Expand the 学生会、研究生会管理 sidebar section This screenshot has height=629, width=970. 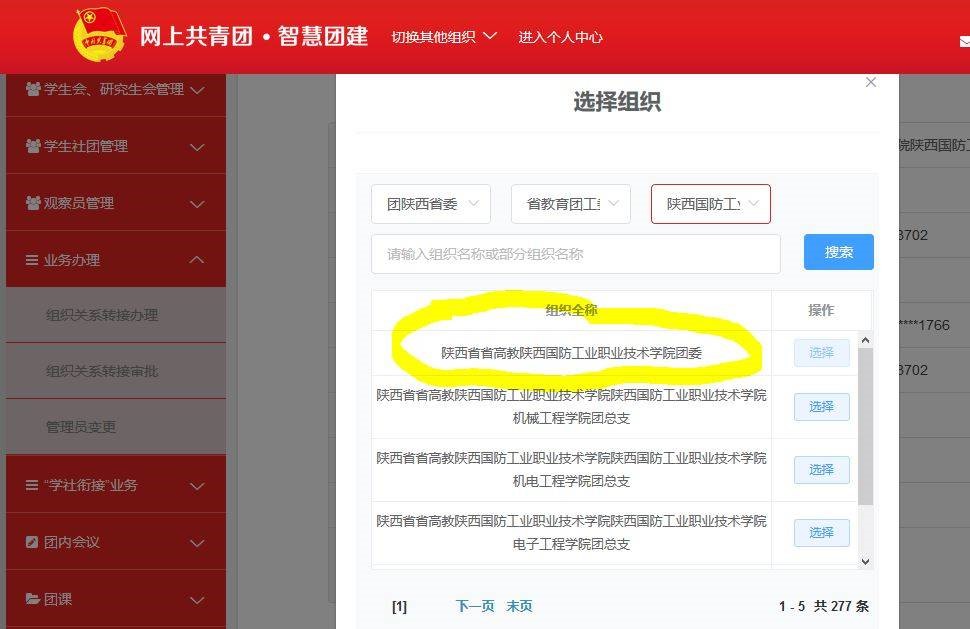pyautogui.click(x=115, y=90)
